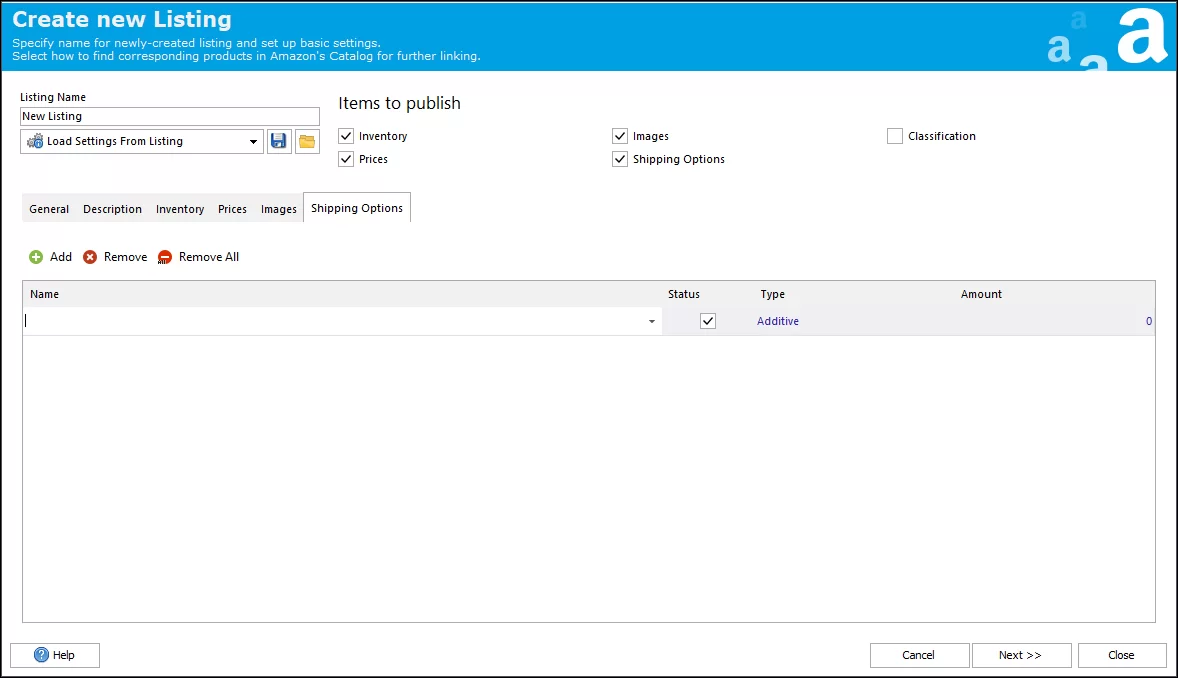Click the Cancel button
The image size is (1178, 678).
(919, 655)
